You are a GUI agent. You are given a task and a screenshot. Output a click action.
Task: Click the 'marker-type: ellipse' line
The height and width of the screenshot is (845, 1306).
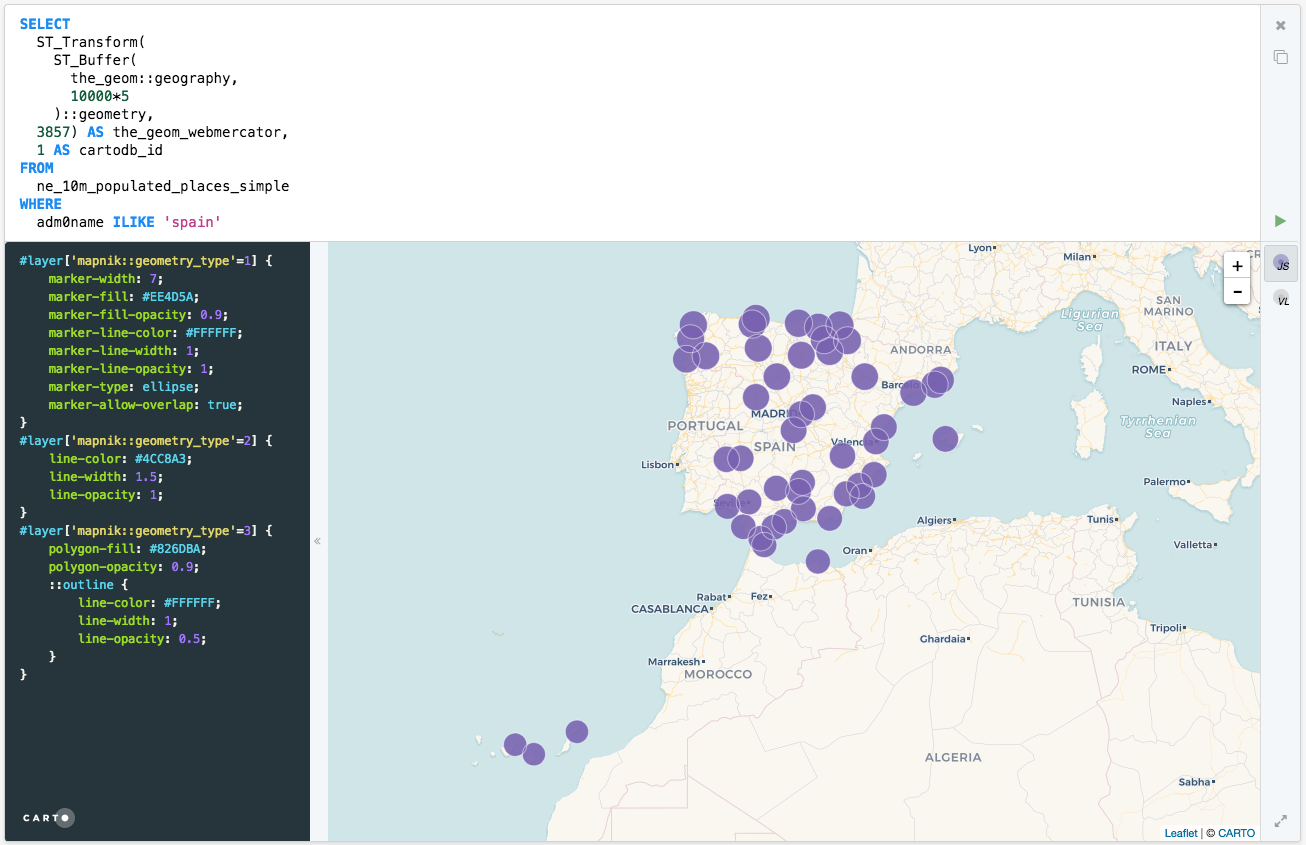(124, 386)
